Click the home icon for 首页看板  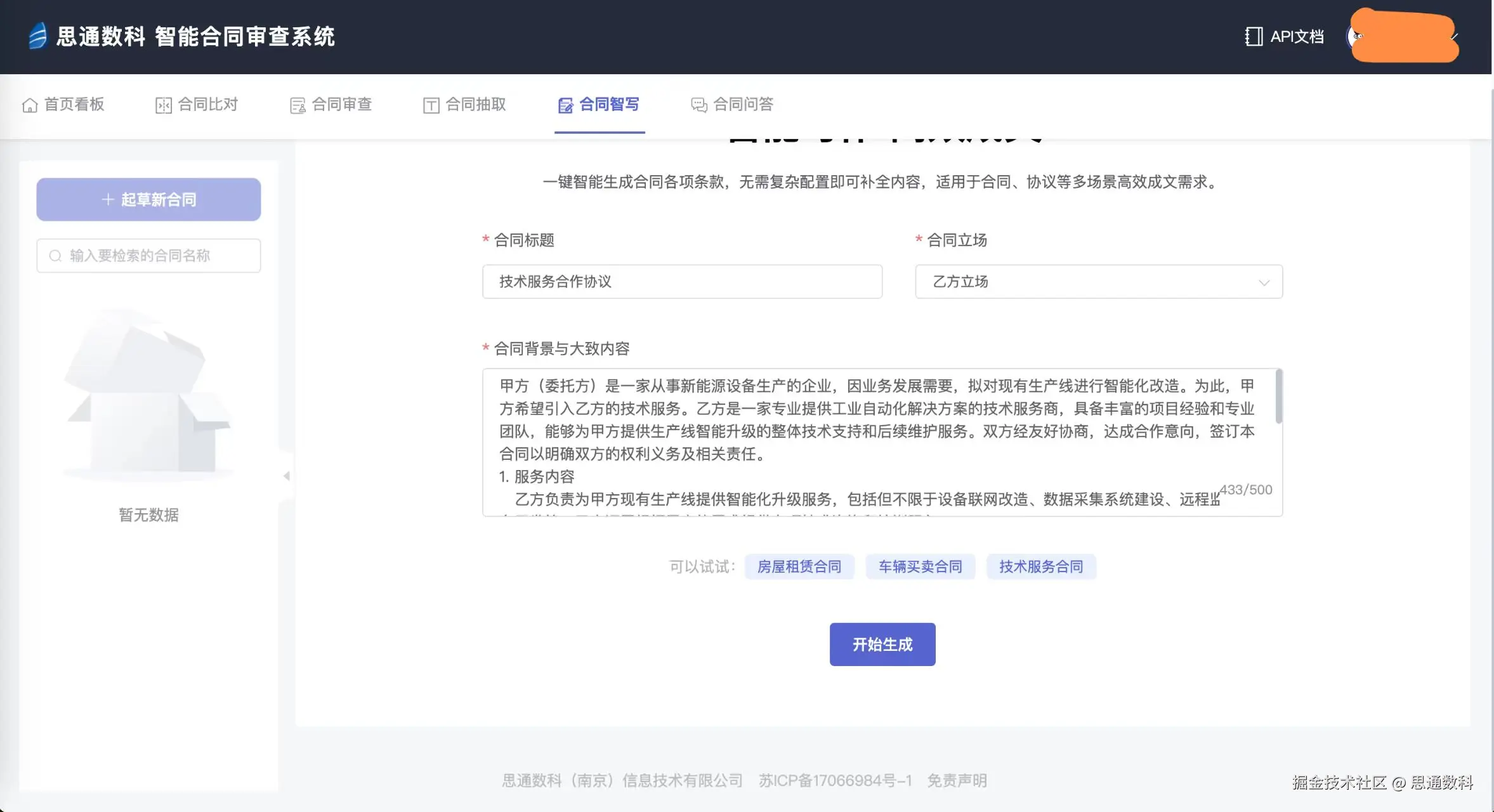click(x=30, y=105)
